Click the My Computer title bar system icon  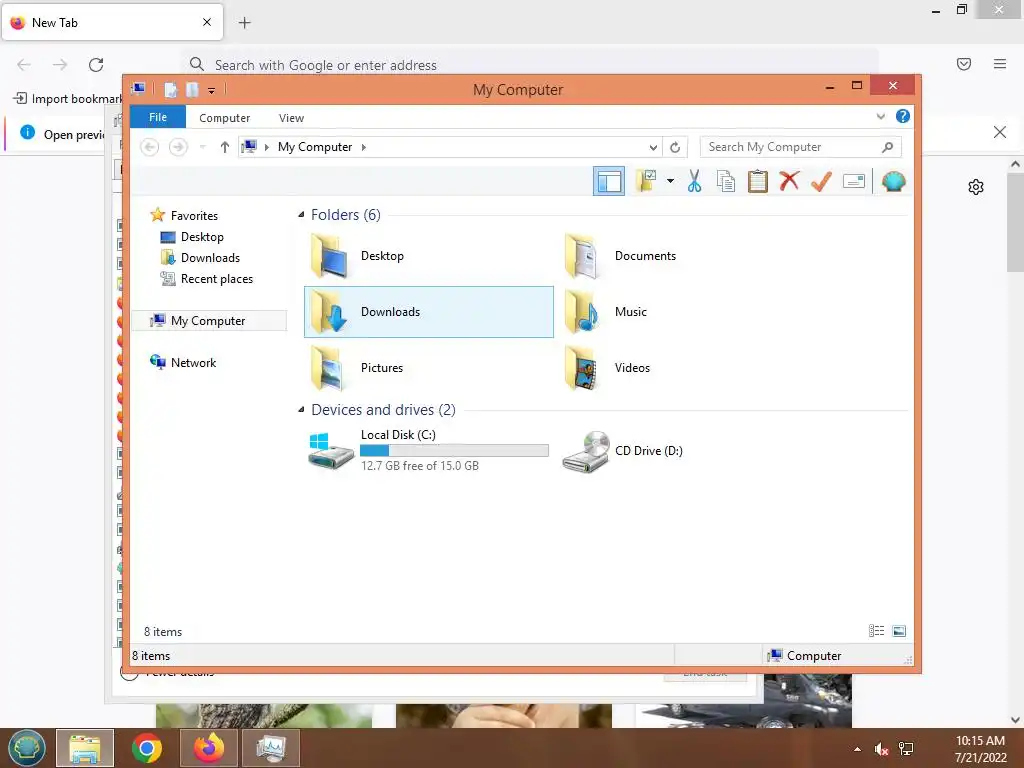coord(138,88)
